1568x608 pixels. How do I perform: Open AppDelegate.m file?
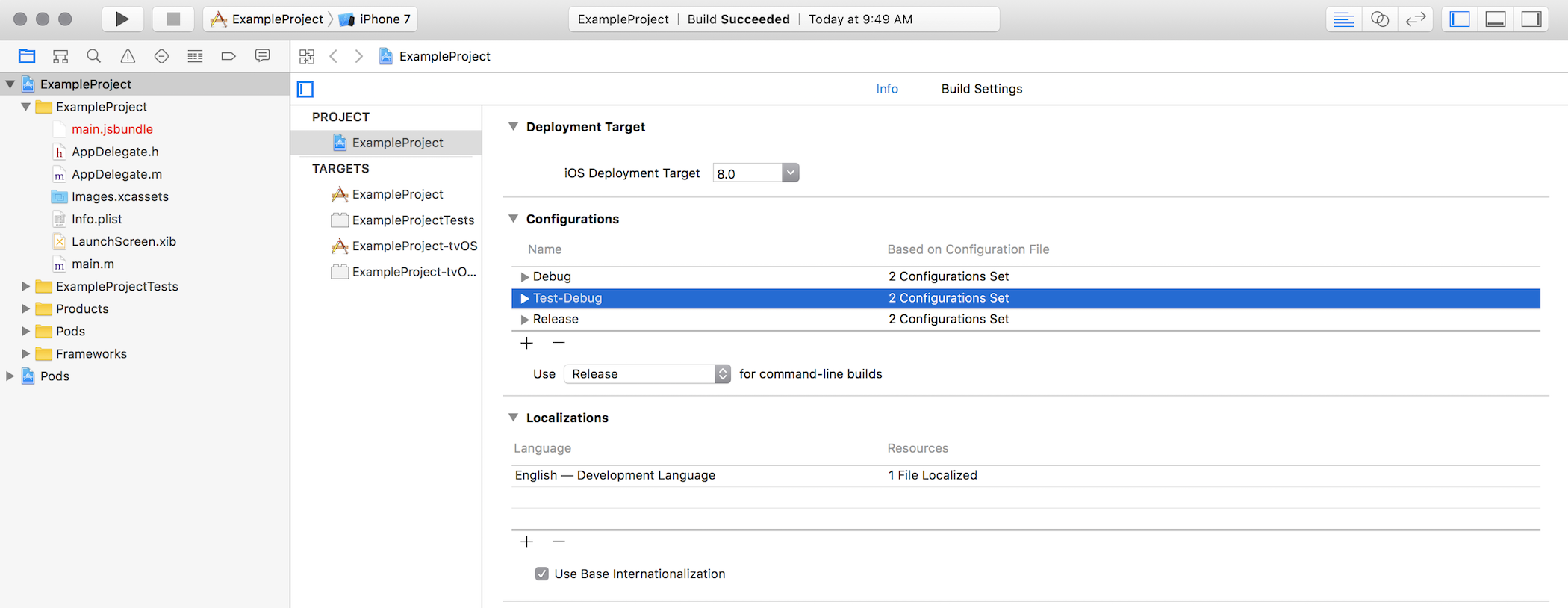[x=116, y=174]
